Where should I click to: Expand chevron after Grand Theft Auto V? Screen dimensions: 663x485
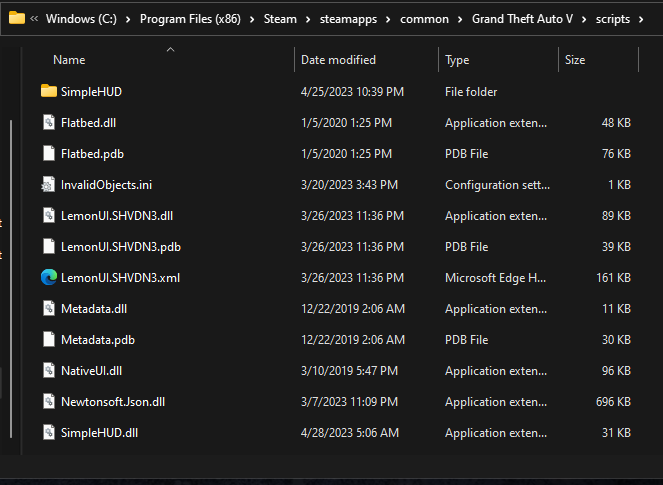pyautogui.click(x=584, y=19)
